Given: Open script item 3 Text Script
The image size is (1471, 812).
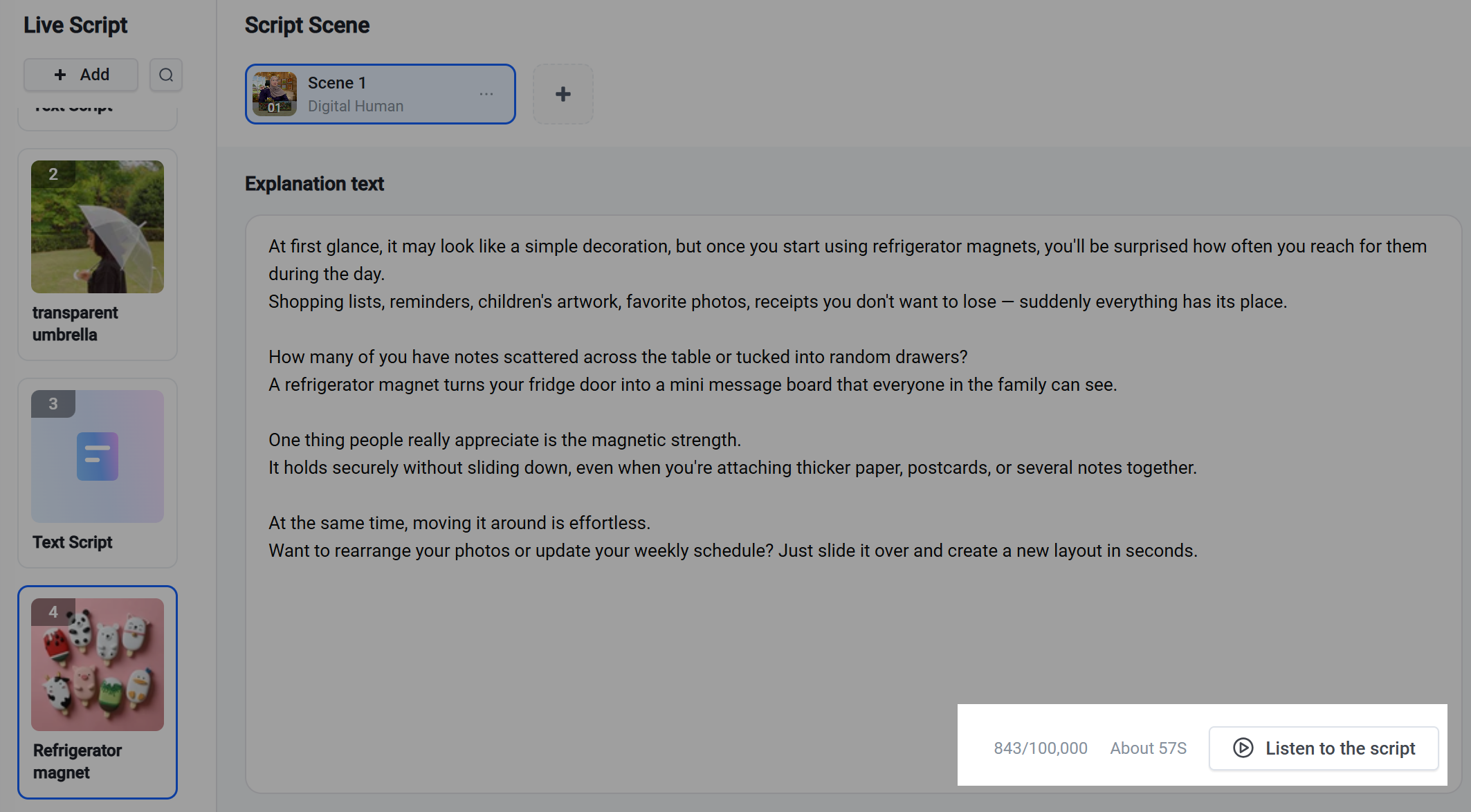Looking at the screenshot, I should (98, 473).
